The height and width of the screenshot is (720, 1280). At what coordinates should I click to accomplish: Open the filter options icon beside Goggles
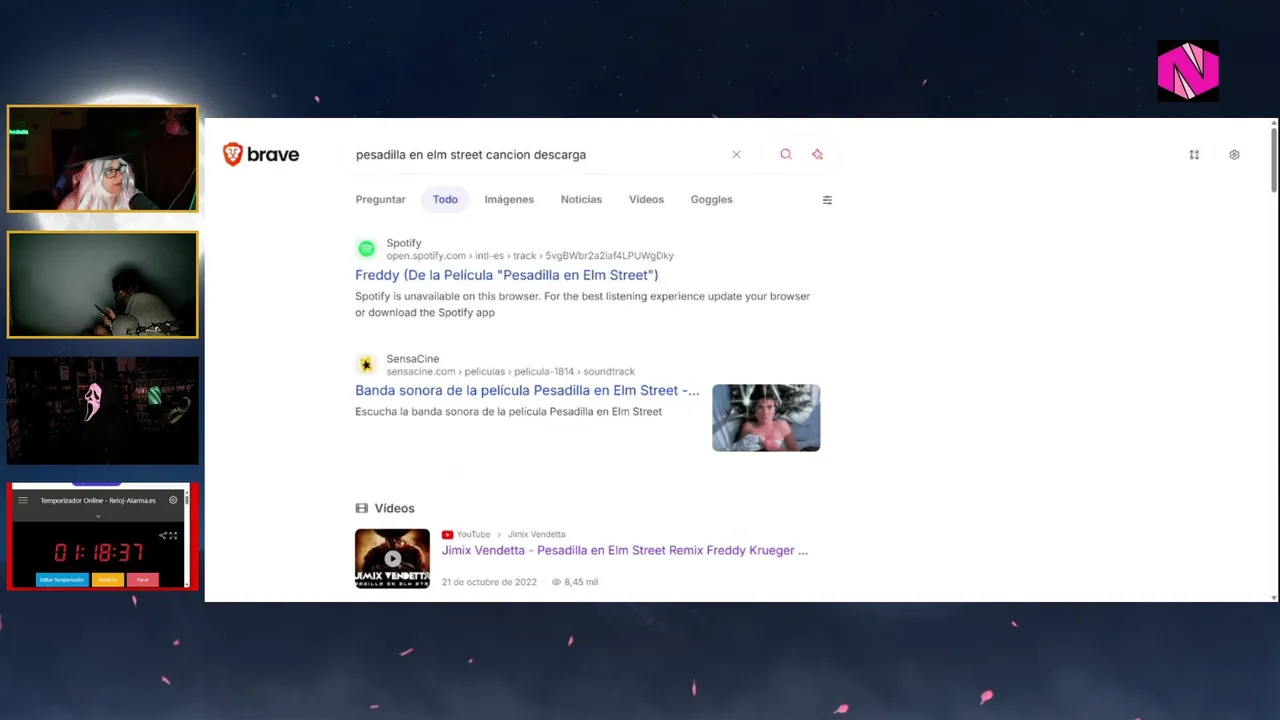pos(827,200)
